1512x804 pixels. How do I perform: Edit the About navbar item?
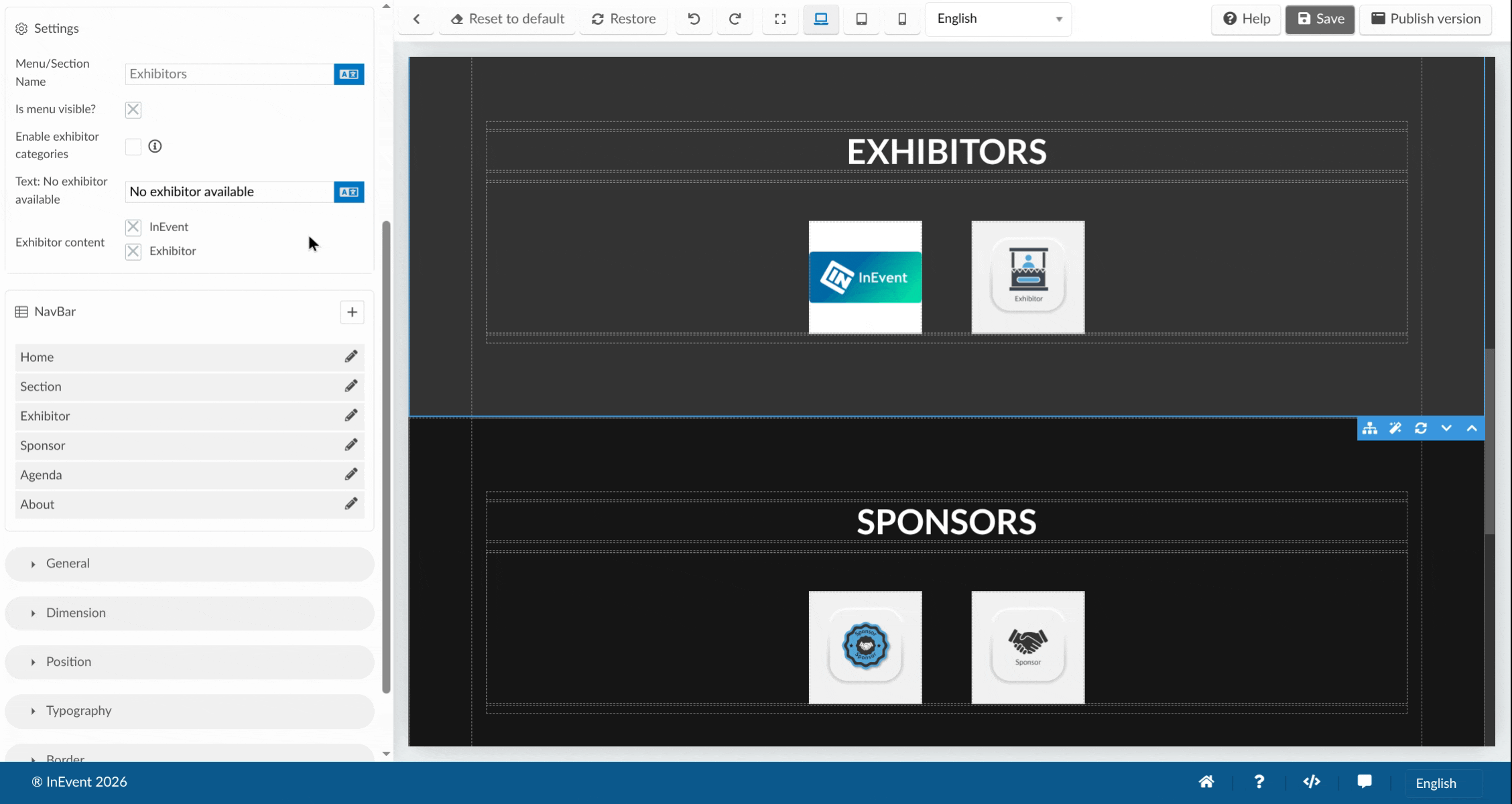pyautogui.click(x=351, y=504)
